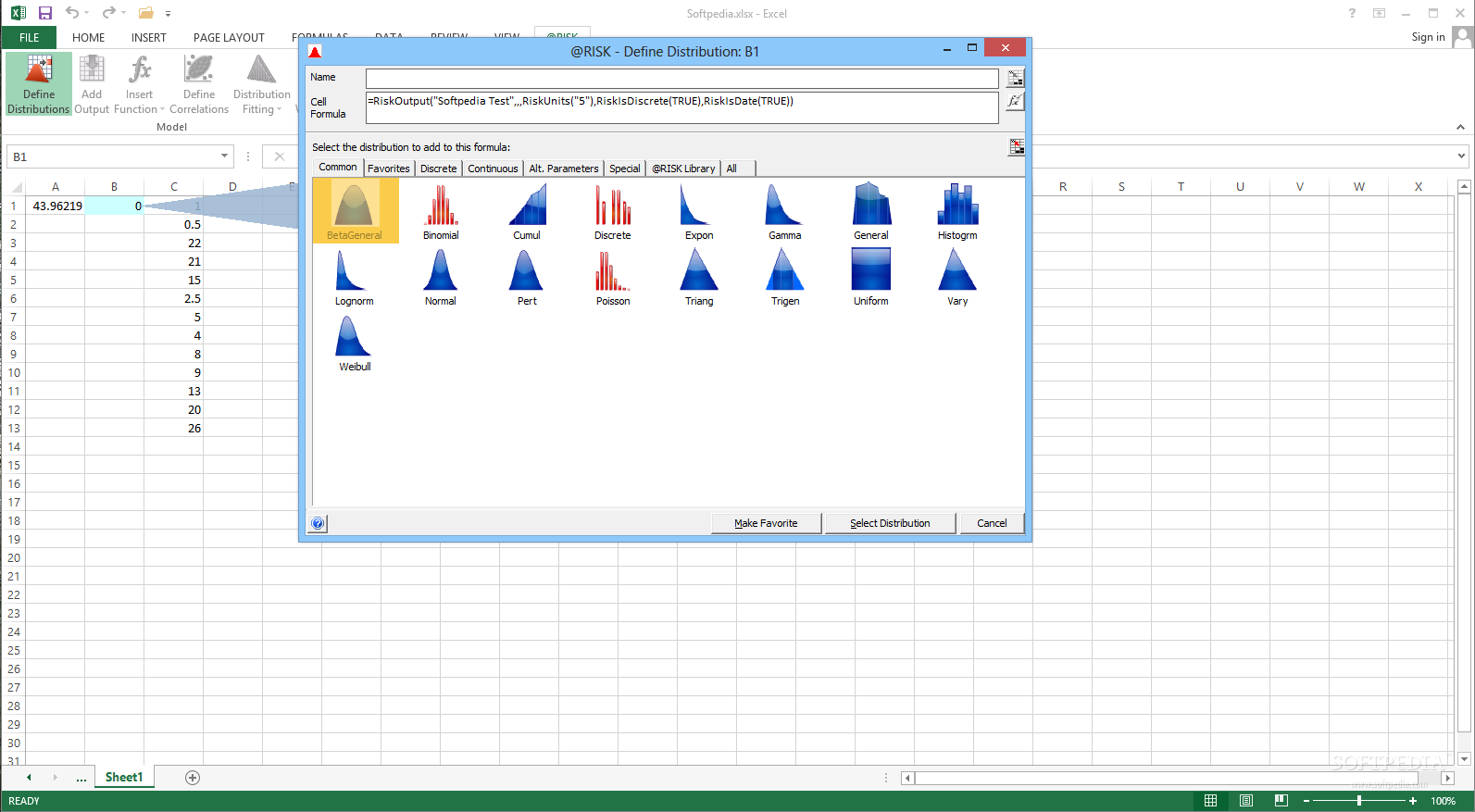Select cell C13 with value 26

pyautogui.click(x=174, y=428)
